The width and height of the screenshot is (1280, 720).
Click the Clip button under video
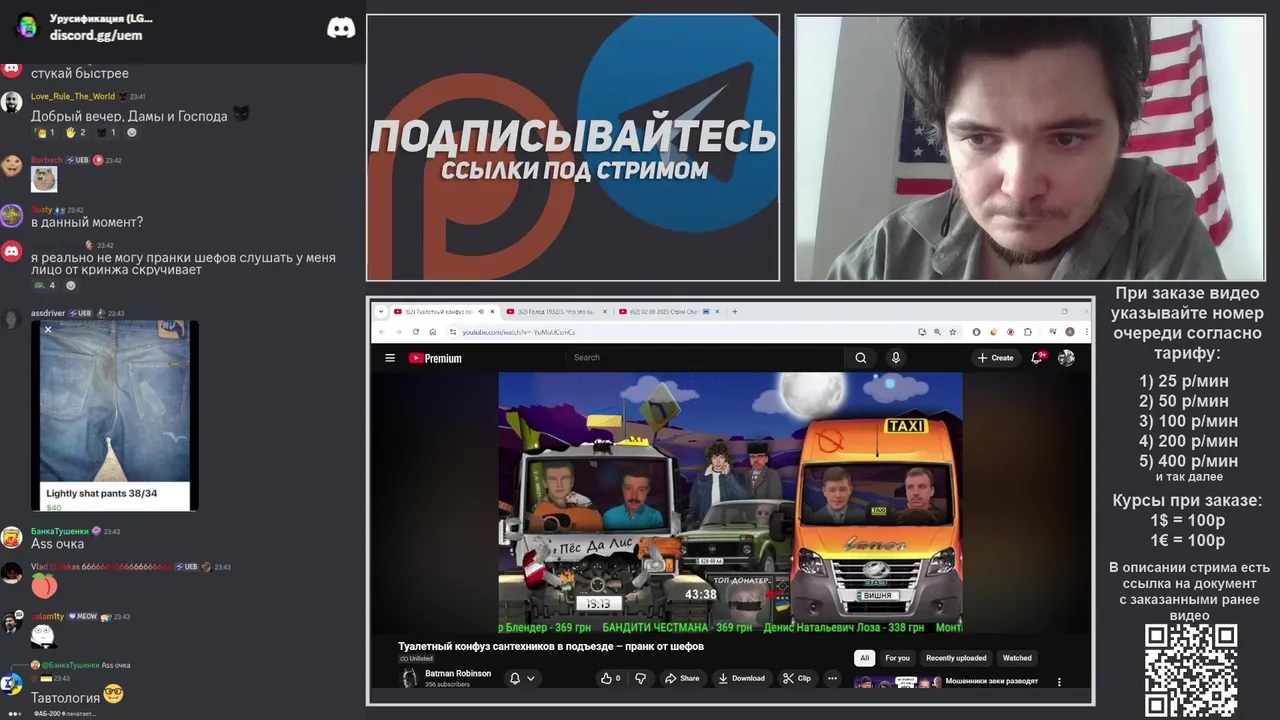coord(797,678)
